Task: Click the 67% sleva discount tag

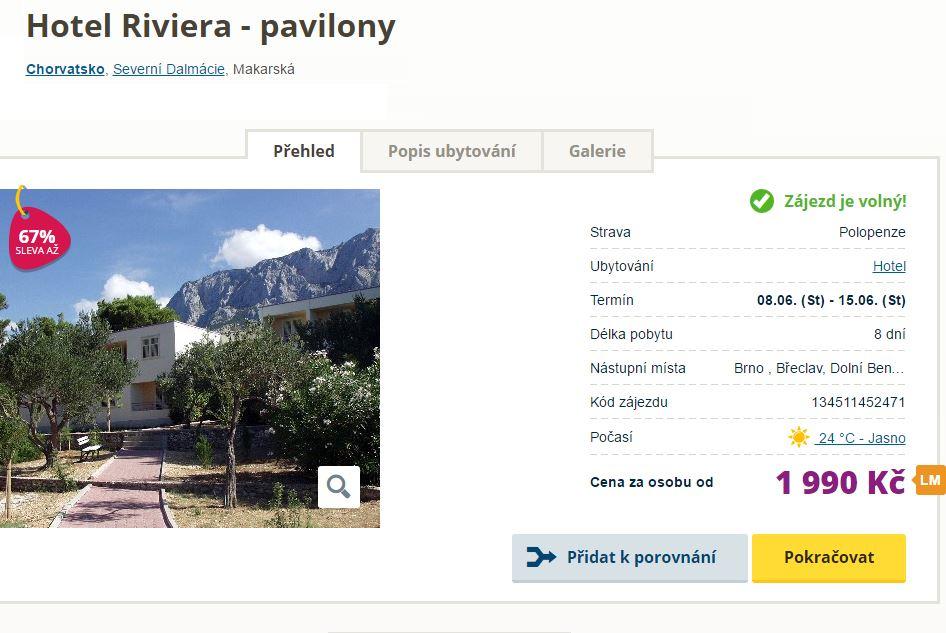Action: coord(39,237)
